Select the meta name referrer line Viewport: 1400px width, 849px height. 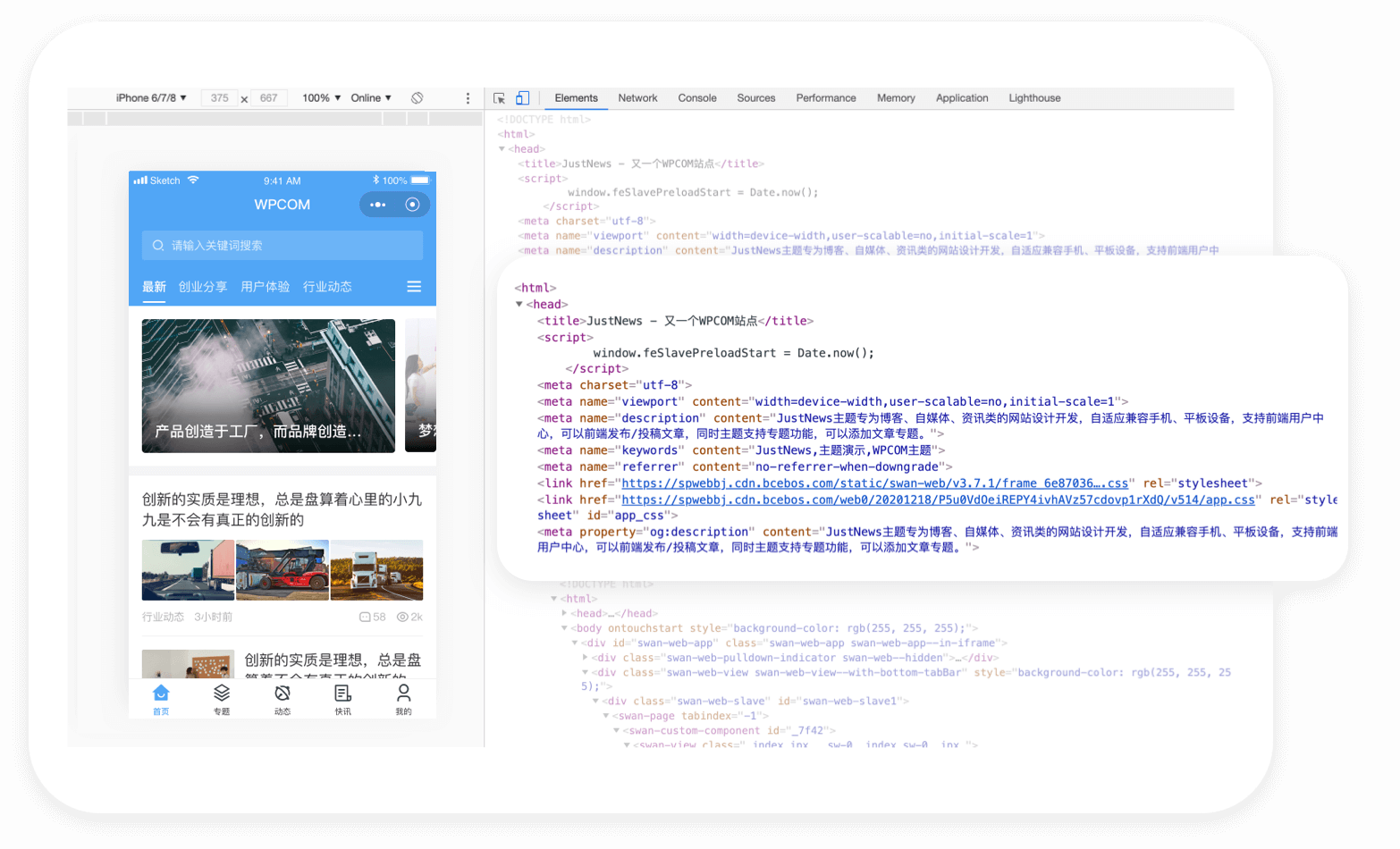click(745, 467)
